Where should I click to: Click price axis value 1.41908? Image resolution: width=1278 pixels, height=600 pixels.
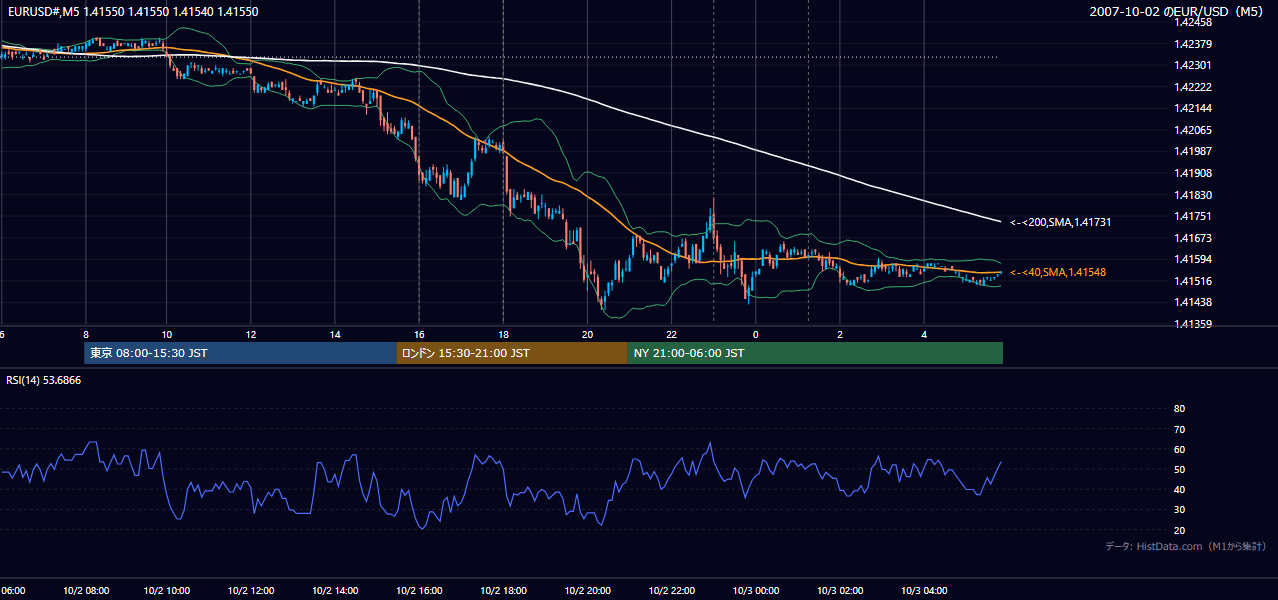click(x=1192, y=173)
